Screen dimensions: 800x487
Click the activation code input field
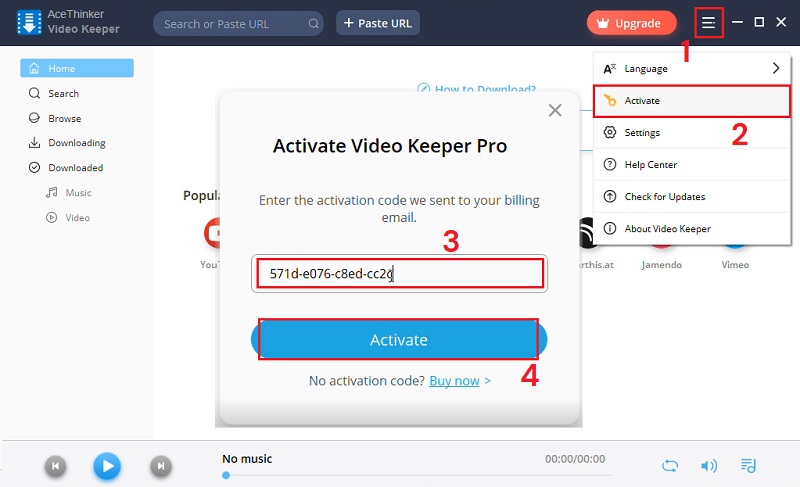(399, 273)
